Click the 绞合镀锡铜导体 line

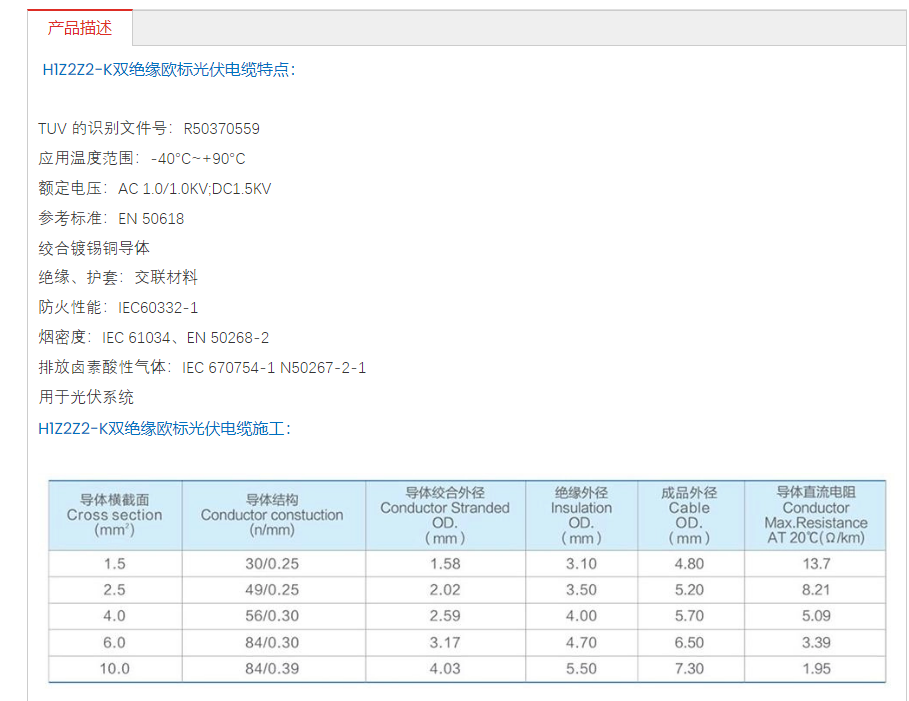(x=94, y=248)
